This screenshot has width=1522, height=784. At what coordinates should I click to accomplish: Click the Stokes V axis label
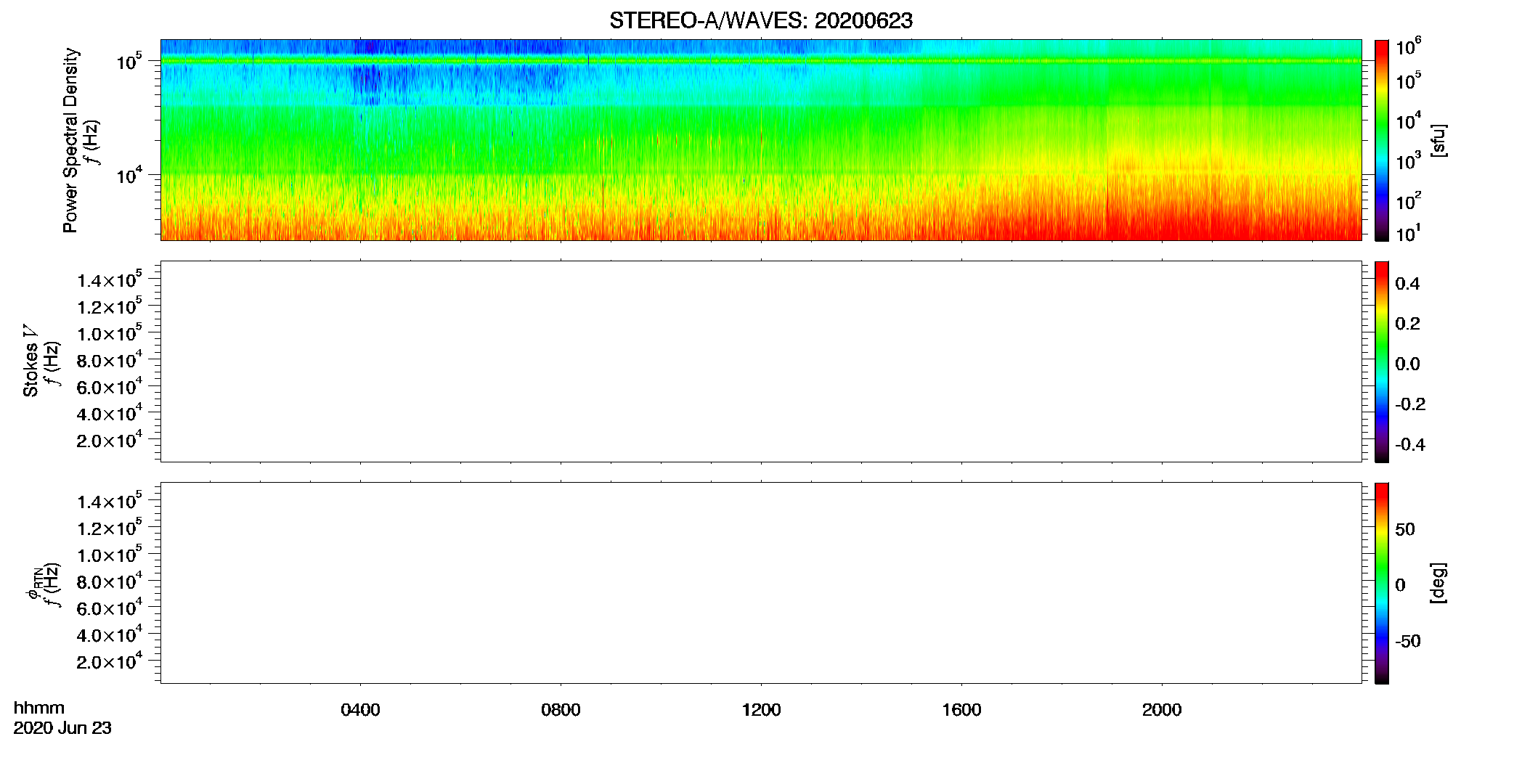click(x=30, y=361)
